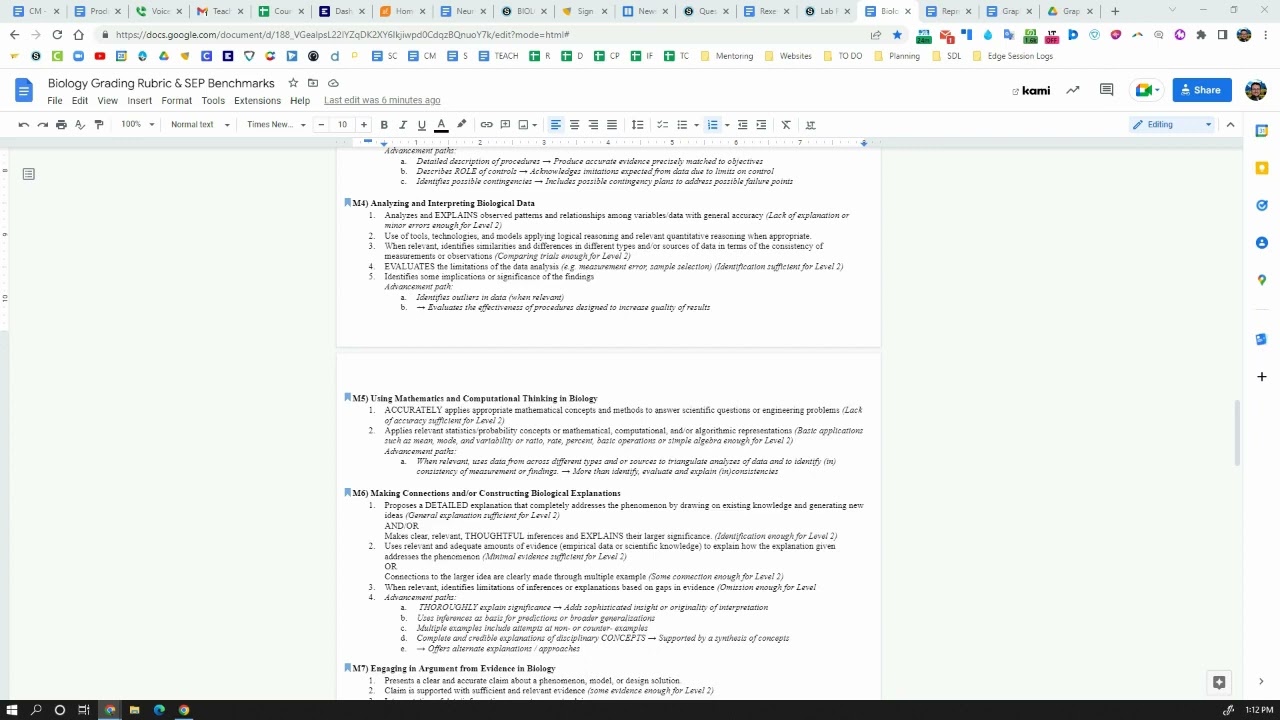Open line and paragraph spacing options
This screenshot has width=1280, height=720.
[x=637, y=125]
